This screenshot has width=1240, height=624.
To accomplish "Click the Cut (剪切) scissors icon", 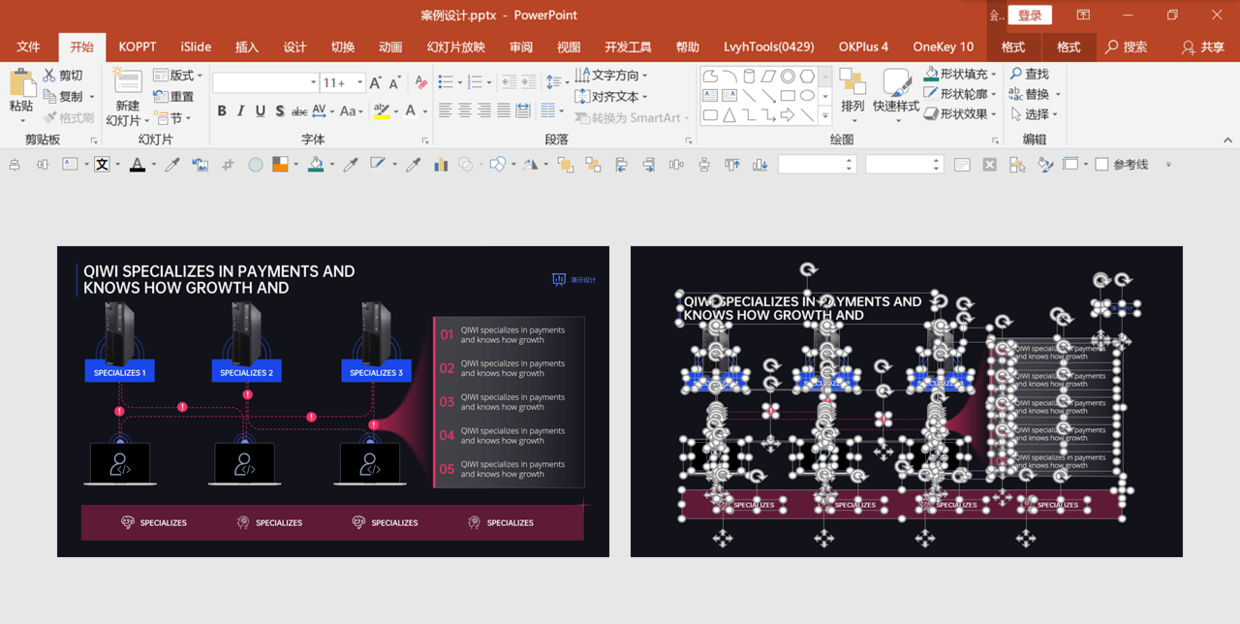I will (49, 75).
